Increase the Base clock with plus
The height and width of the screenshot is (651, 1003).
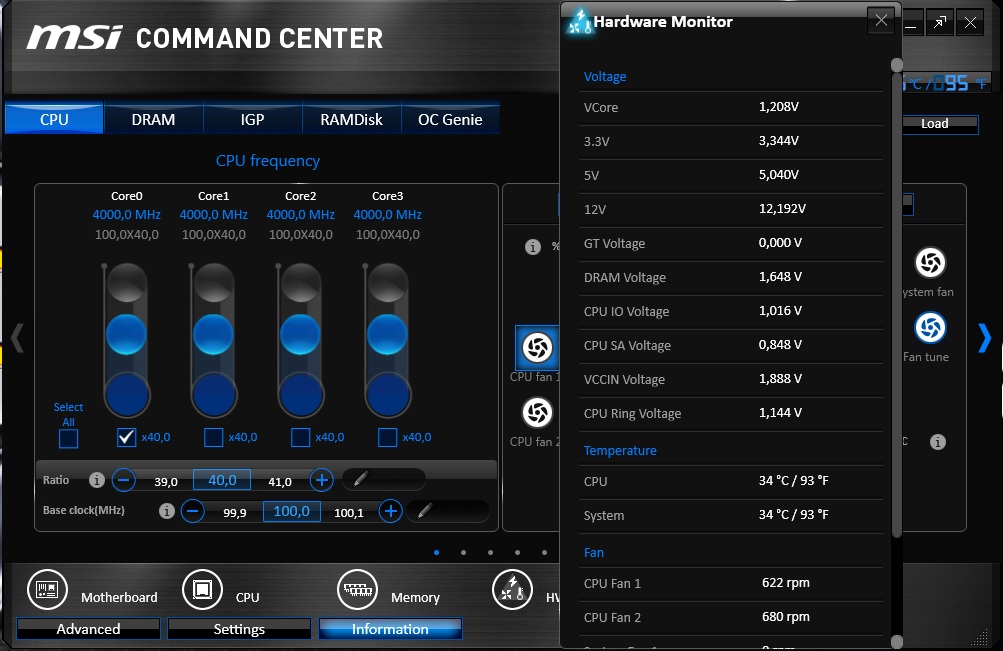pos(391,511)
